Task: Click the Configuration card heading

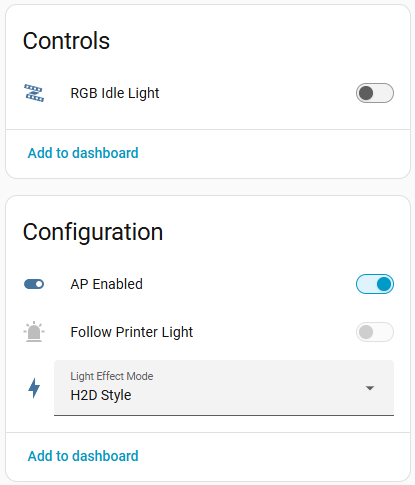Action: (93, 232)
